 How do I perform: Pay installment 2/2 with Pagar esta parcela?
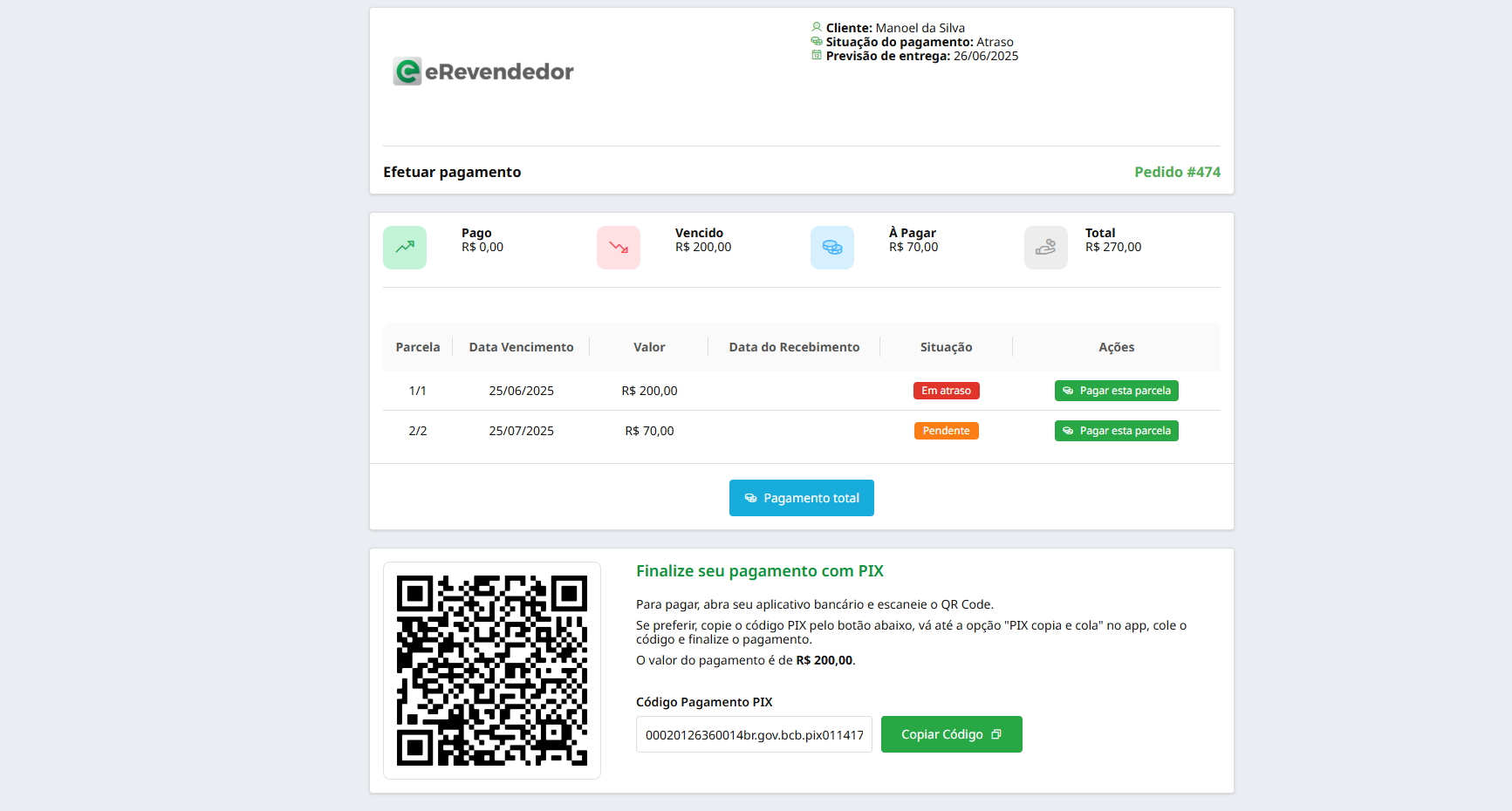[x=1116, y=431]
